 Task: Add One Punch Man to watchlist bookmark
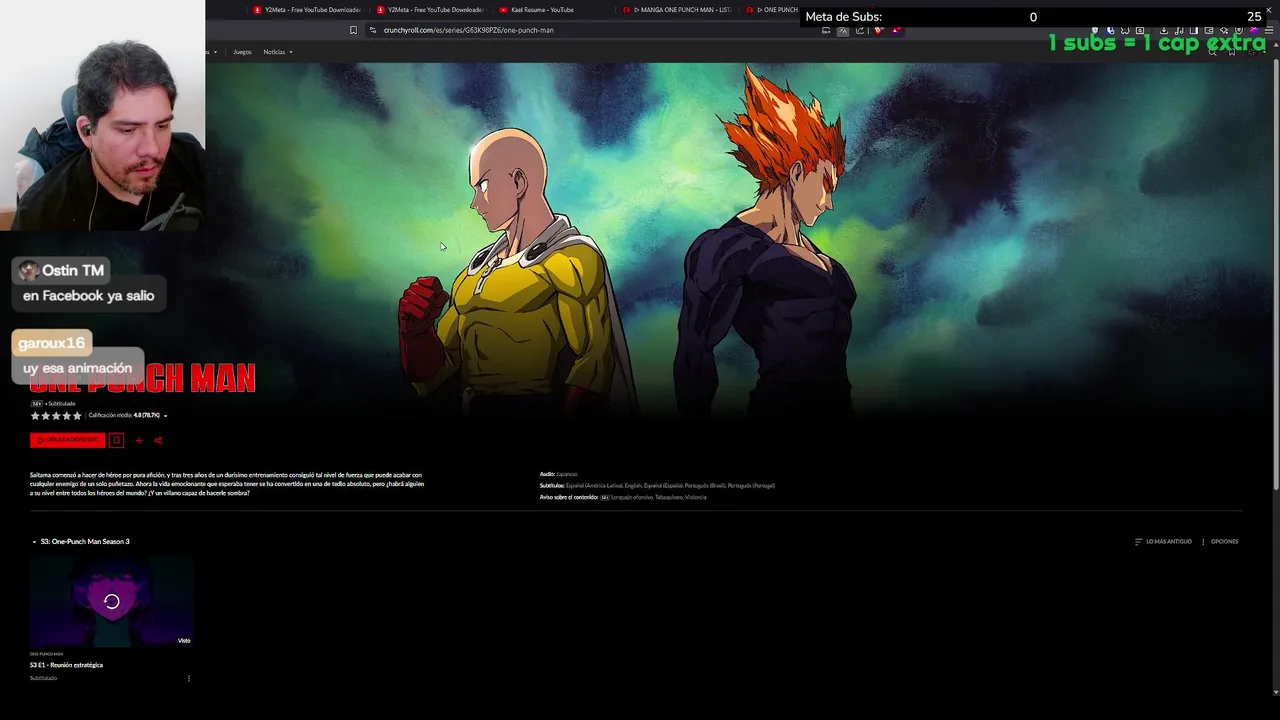coord(116,440)
